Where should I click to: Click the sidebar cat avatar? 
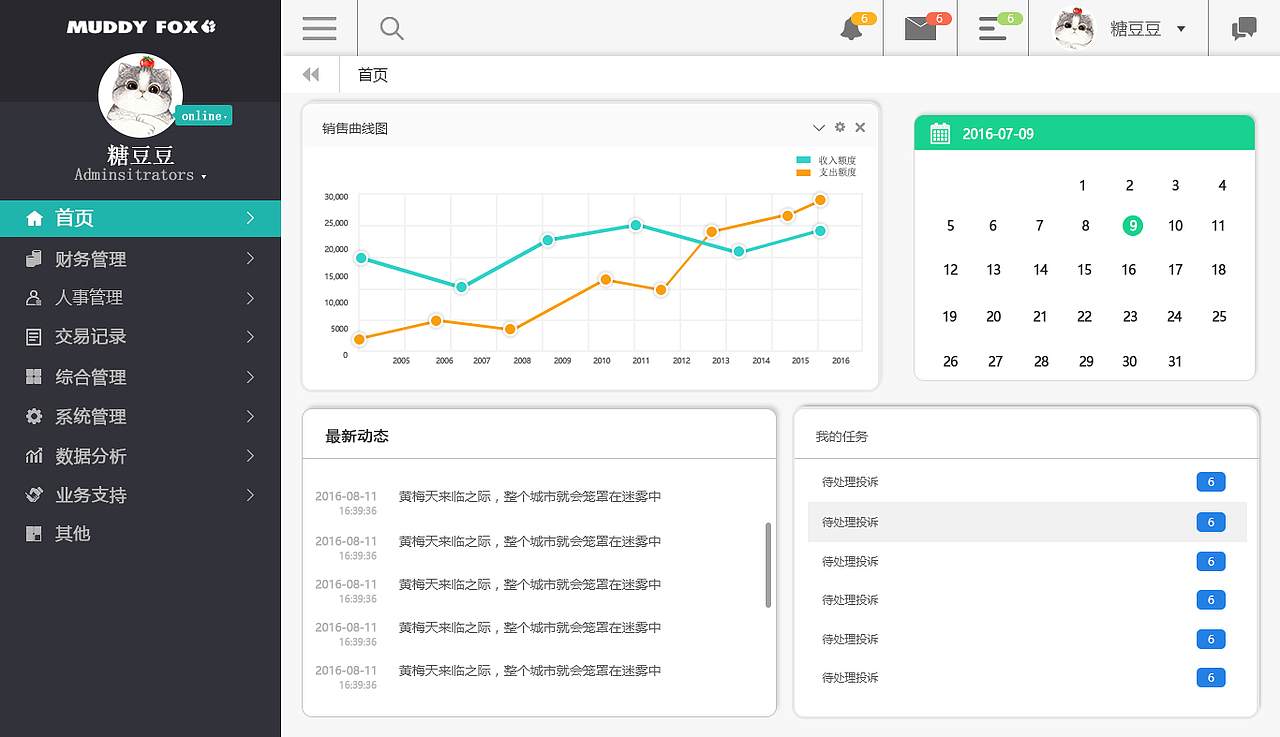pyautogui.click(x=141, y=96)
